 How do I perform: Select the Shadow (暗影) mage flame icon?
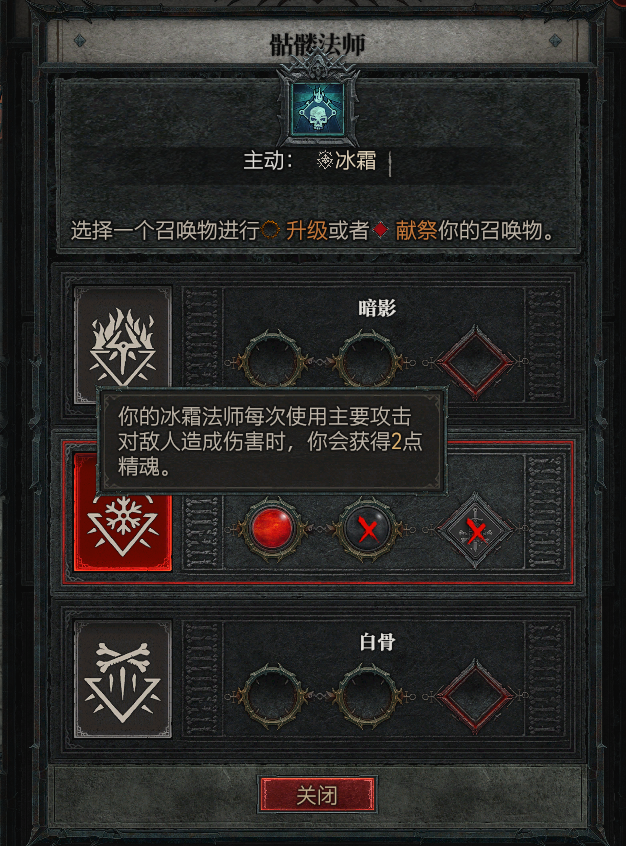coord(123,345)
